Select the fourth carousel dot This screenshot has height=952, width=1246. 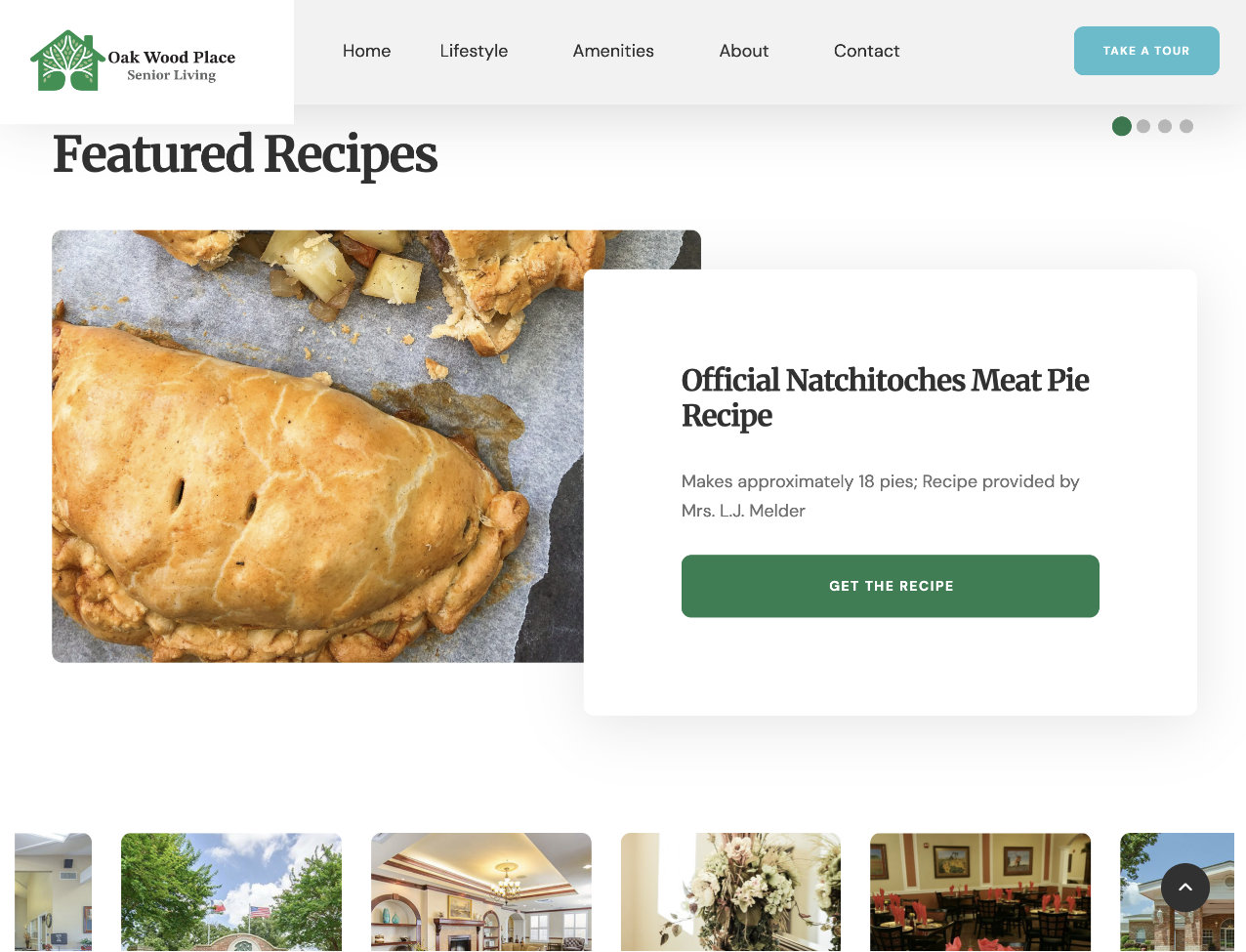pyautogui.click(x=1186, y=126)
